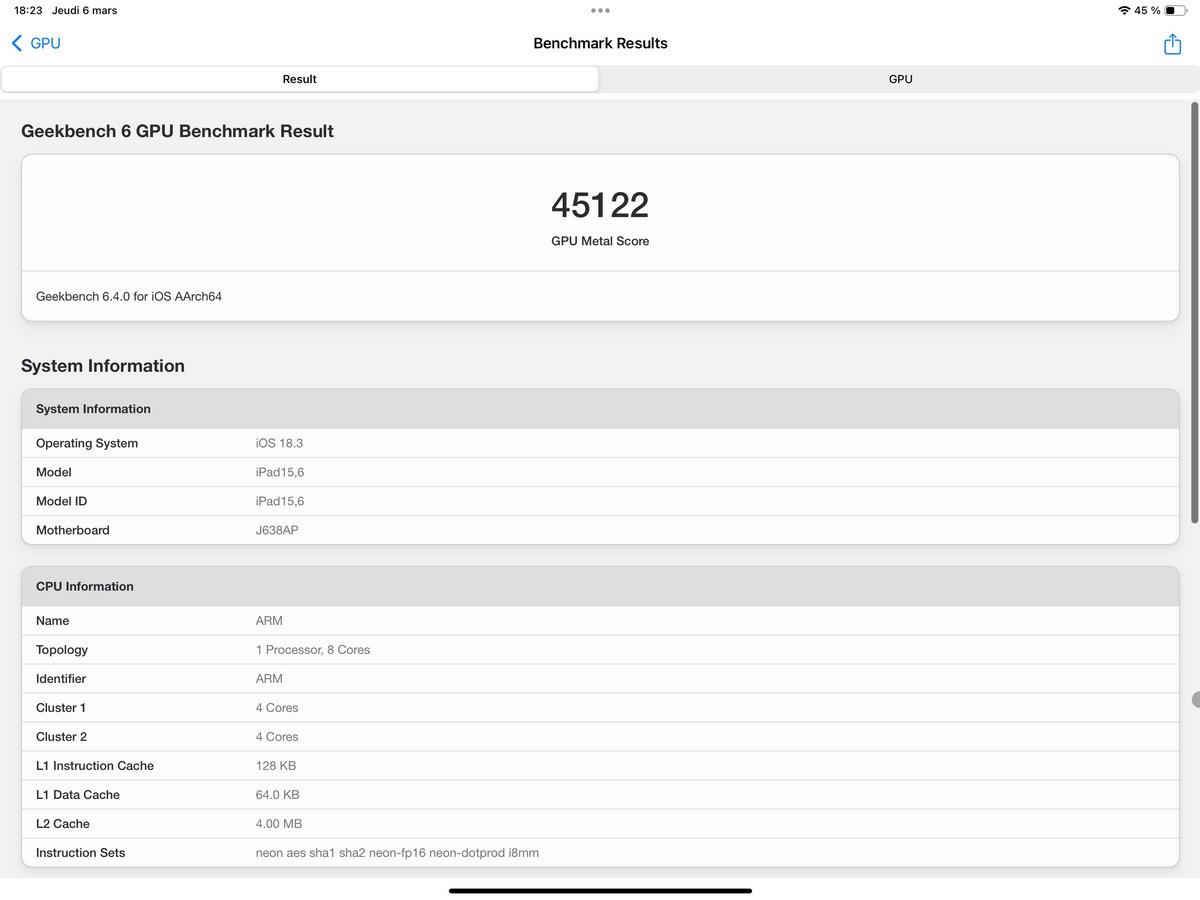The height and width of the screenshot is (900, 1200).
Task: Select the neon aes sha1 instruction sets value
Action: pyautogui.click(x=397, y=853)
